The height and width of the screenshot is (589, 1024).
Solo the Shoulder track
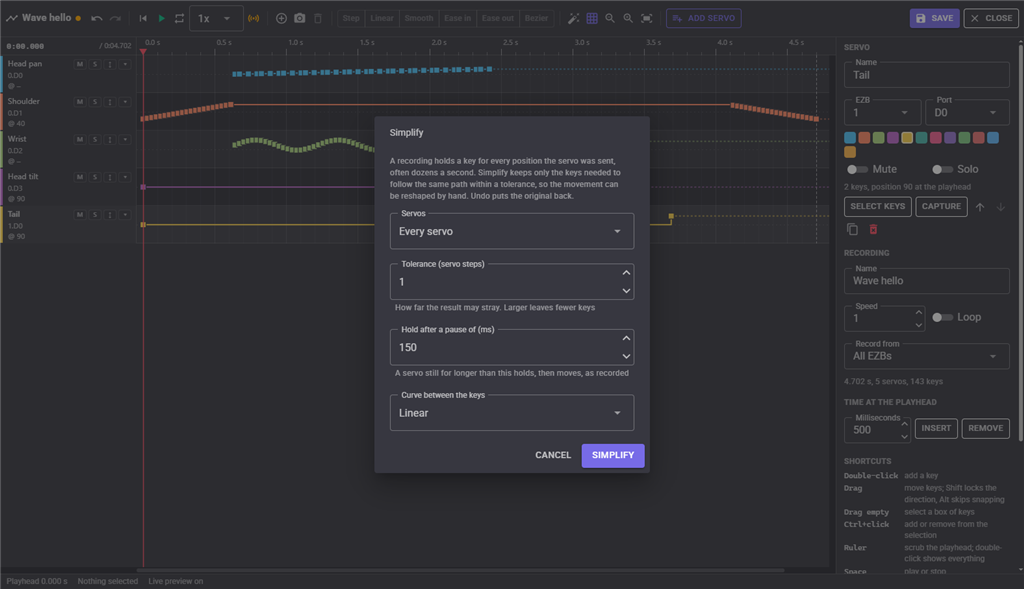click(95, 102)
